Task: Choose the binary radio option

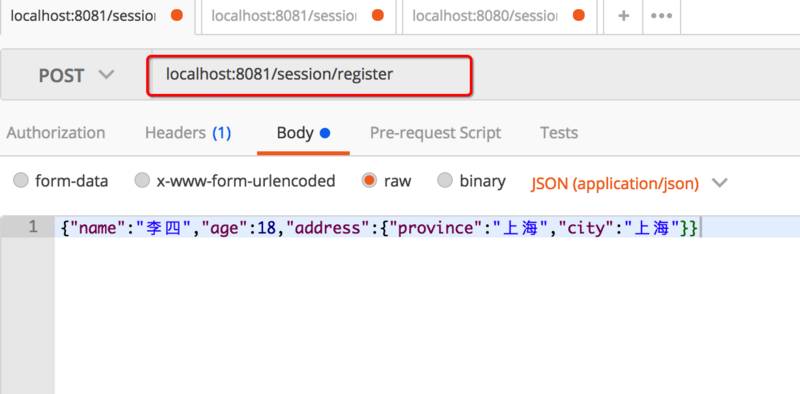Action: coord(445,181)
